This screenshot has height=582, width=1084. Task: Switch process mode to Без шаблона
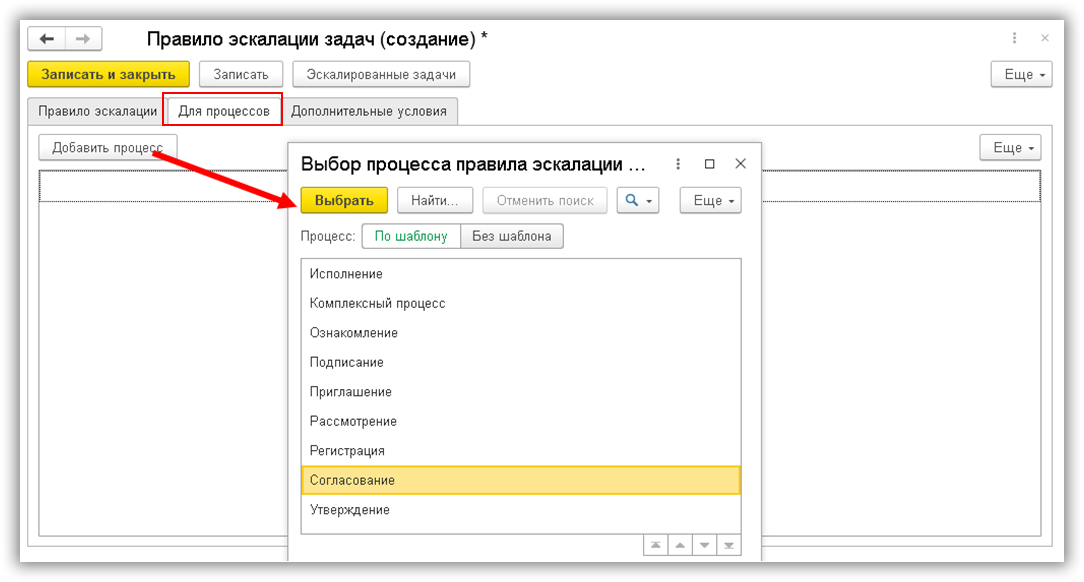pos(511,236)
